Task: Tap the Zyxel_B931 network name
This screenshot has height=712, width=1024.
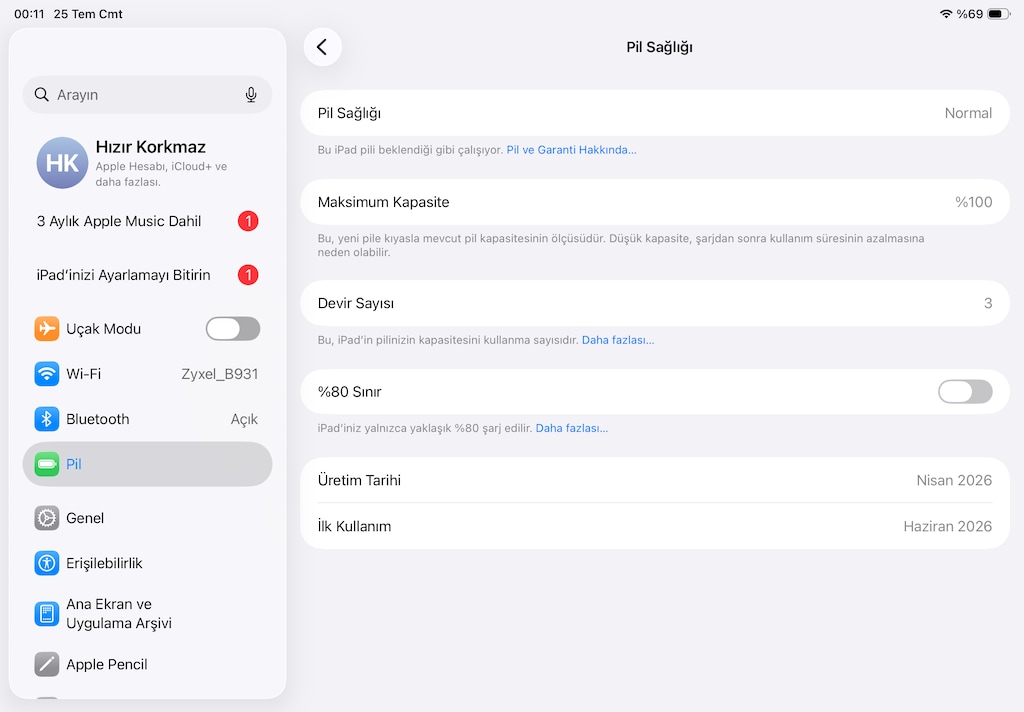Action: (219, 374)
